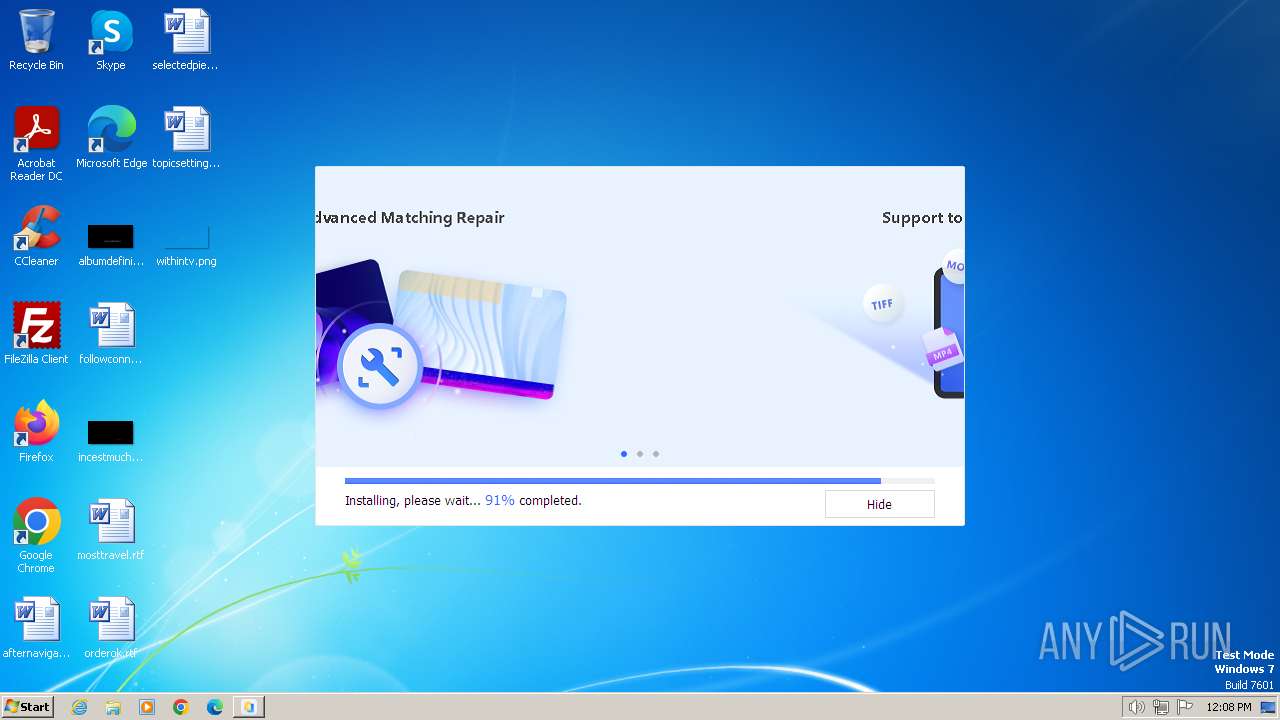Click the network tray icon
Viewport: 1280px width, 720px height.
coord(1161,707)
